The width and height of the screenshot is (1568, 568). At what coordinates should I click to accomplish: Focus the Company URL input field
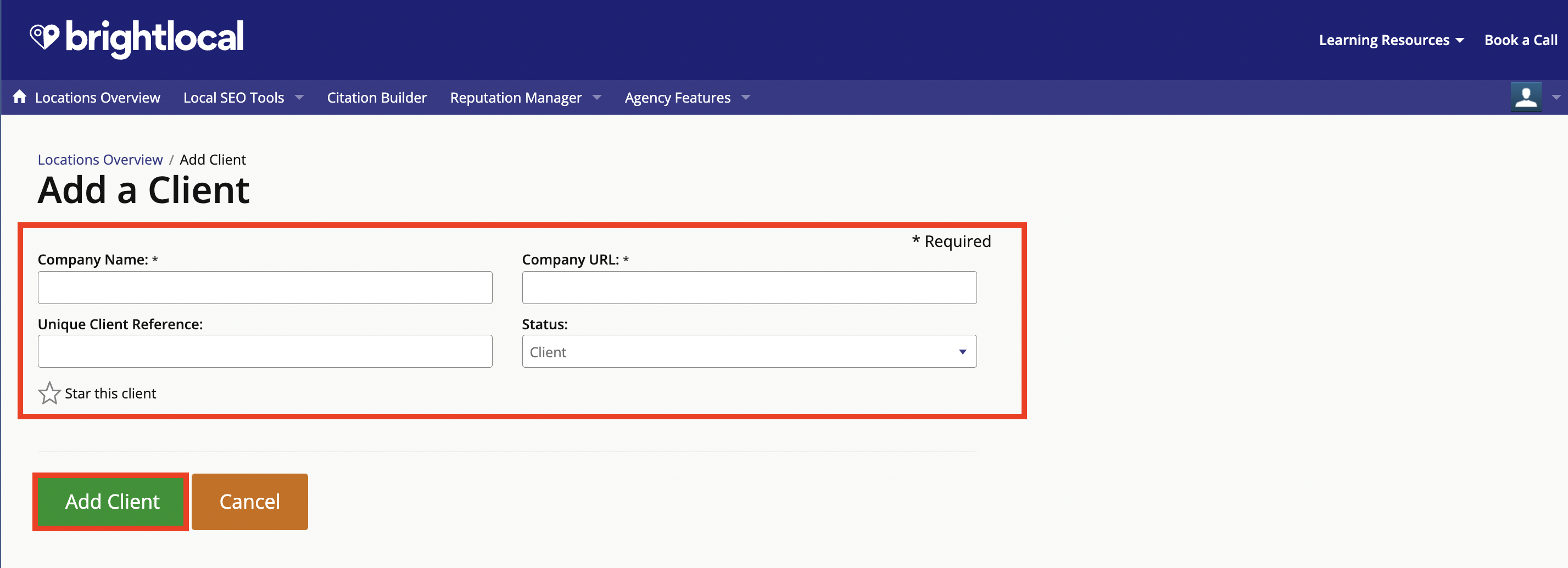click(x=749, y=288)
